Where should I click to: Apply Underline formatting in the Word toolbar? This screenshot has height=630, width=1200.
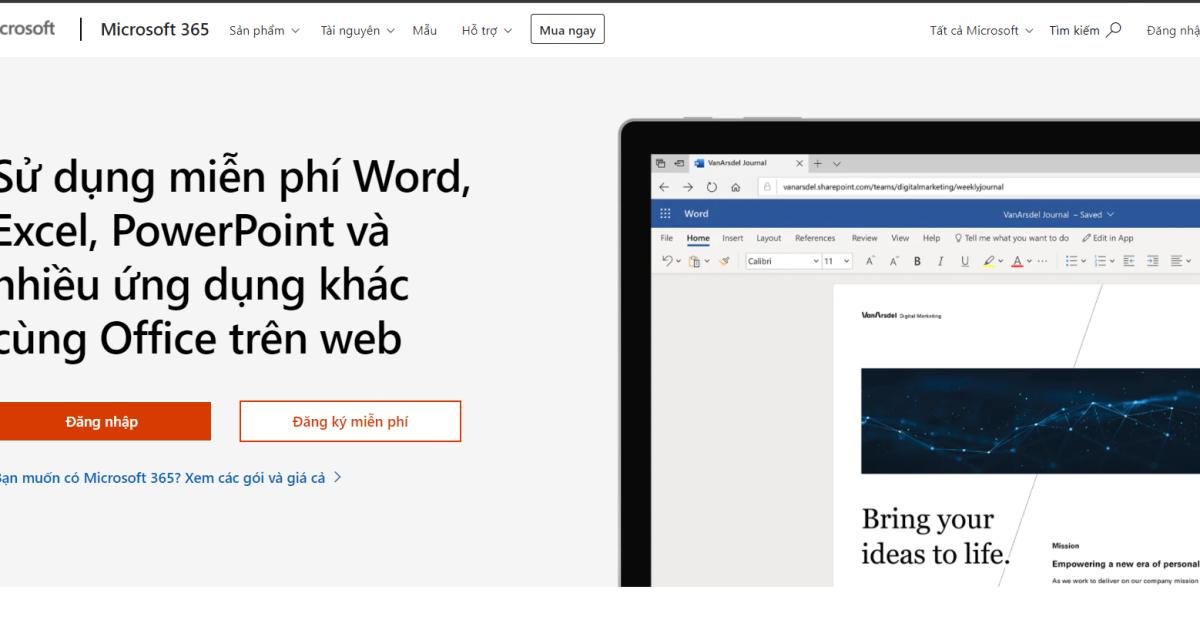964,261
